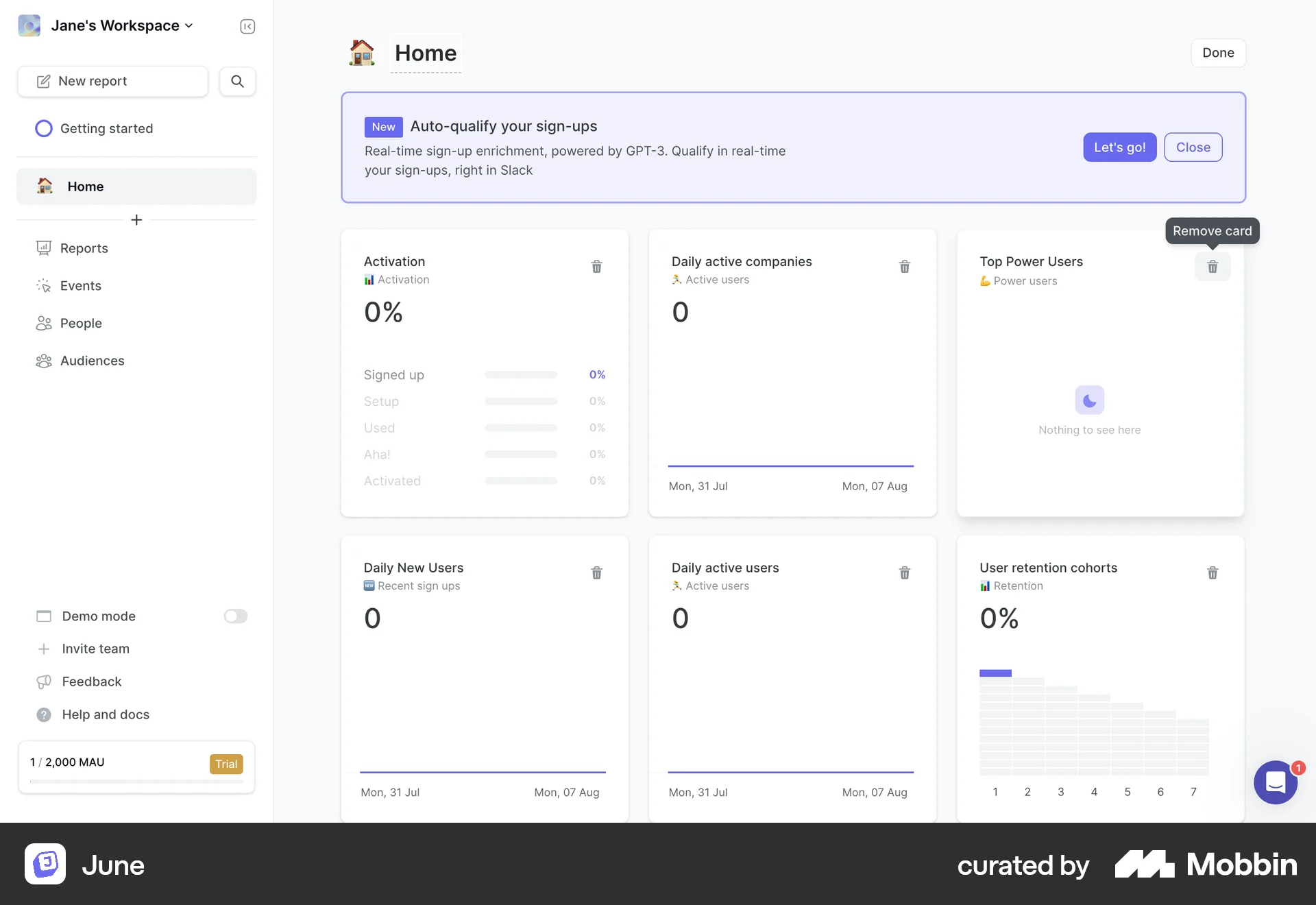
Task: Remove the Activation card with its trash icon
Action: pos(596,267)
